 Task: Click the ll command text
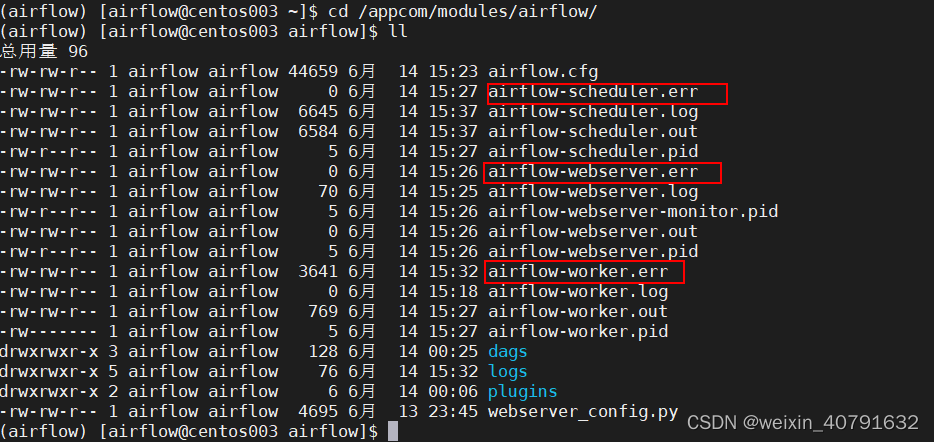click(x=398, y=32)
